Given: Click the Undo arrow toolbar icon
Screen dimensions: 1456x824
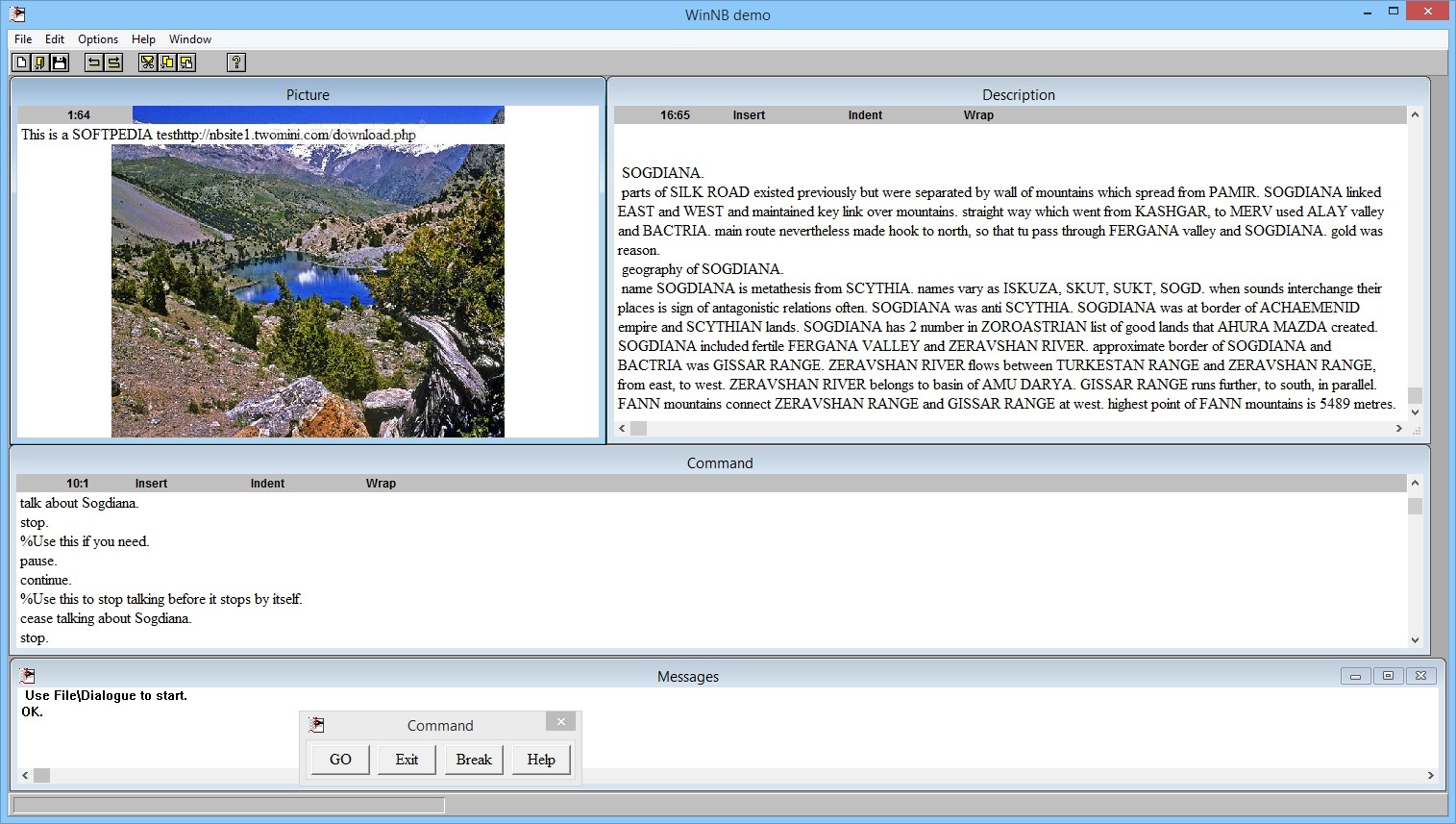Looking at the screenshot, I should tap(93, 62).
